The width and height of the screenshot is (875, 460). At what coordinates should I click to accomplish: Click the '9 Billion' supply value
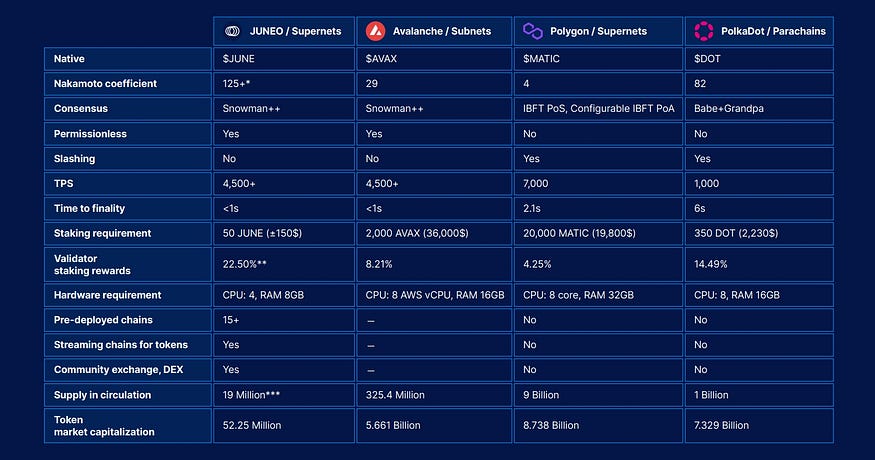541,395
